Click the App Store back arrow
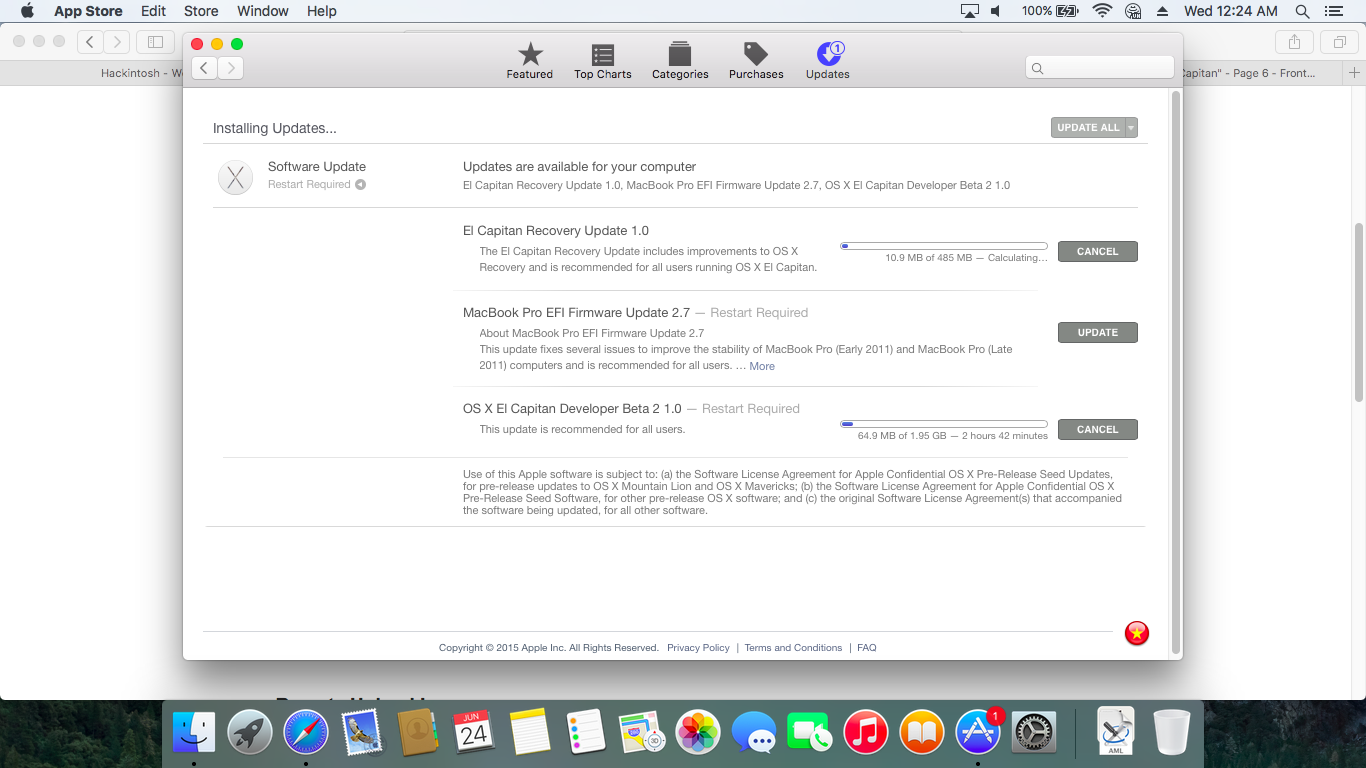 tap(204, 68)
